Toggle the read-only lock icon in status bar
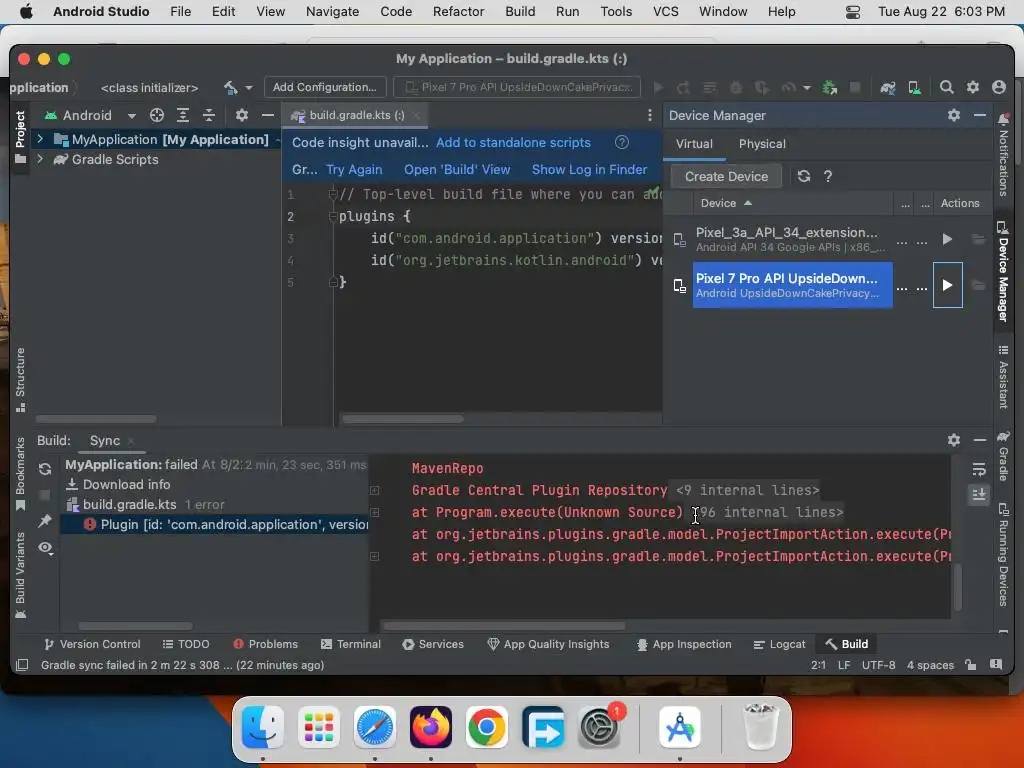 pyautogui.click(x=970, y=665)
